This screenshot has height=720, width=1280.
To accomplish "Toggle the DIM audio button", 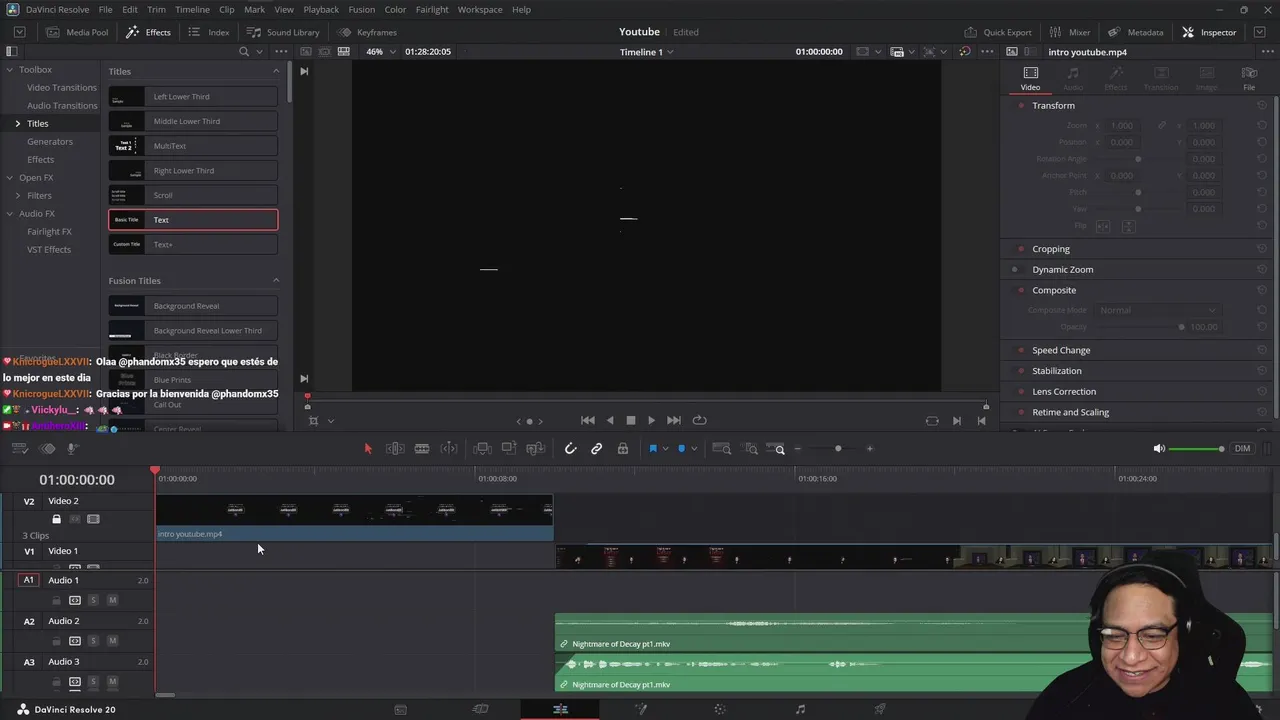I will 1243,449.
